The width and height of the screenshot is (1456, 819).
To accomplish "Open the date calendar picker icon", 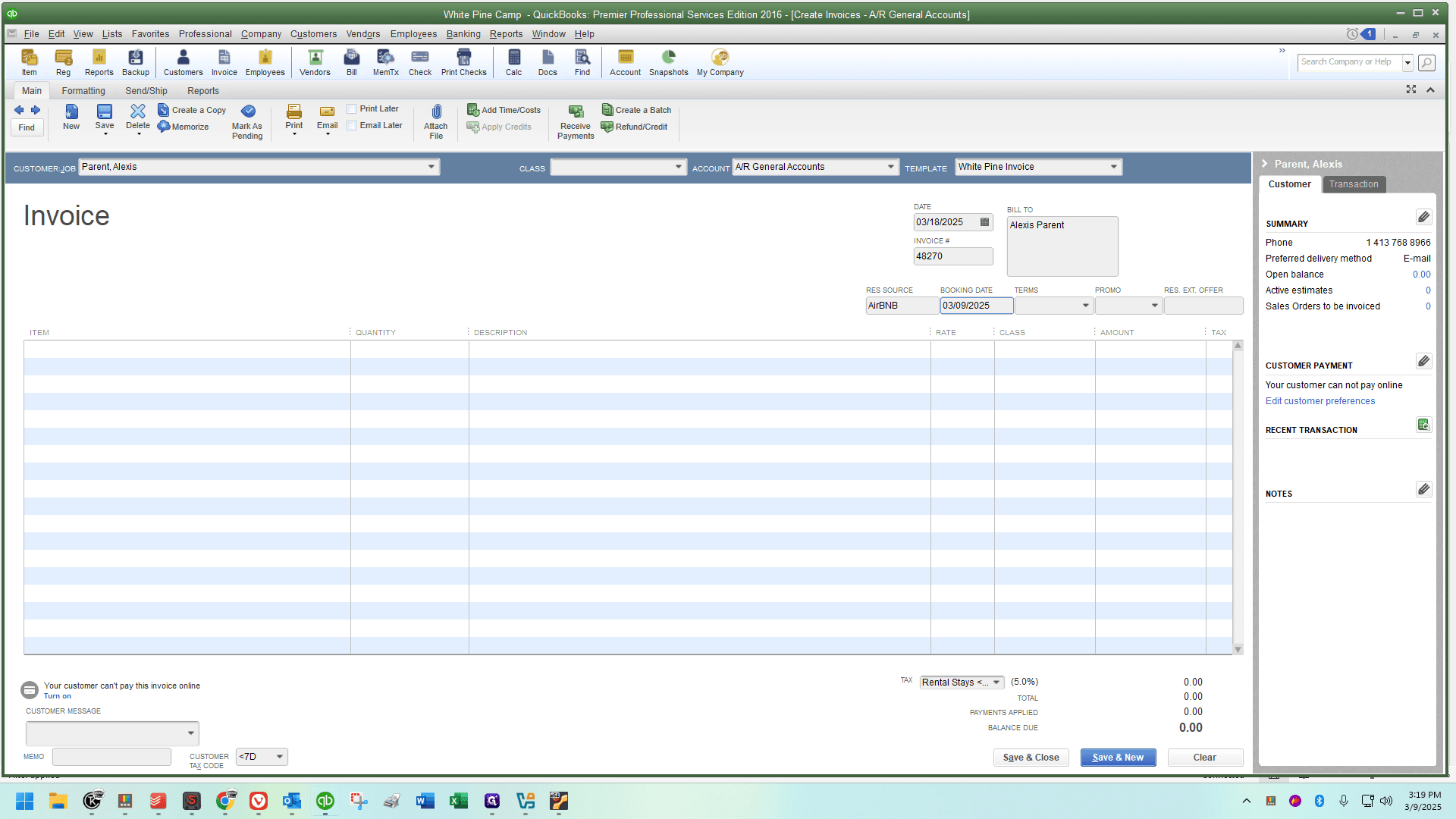I will pos(984,222).
